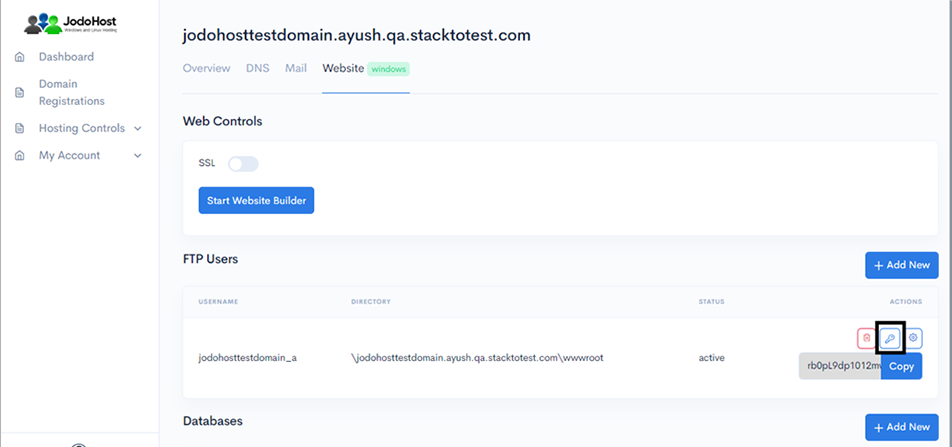Add New FTP user
The image size is (952, 447).
[x=902, y=265]
